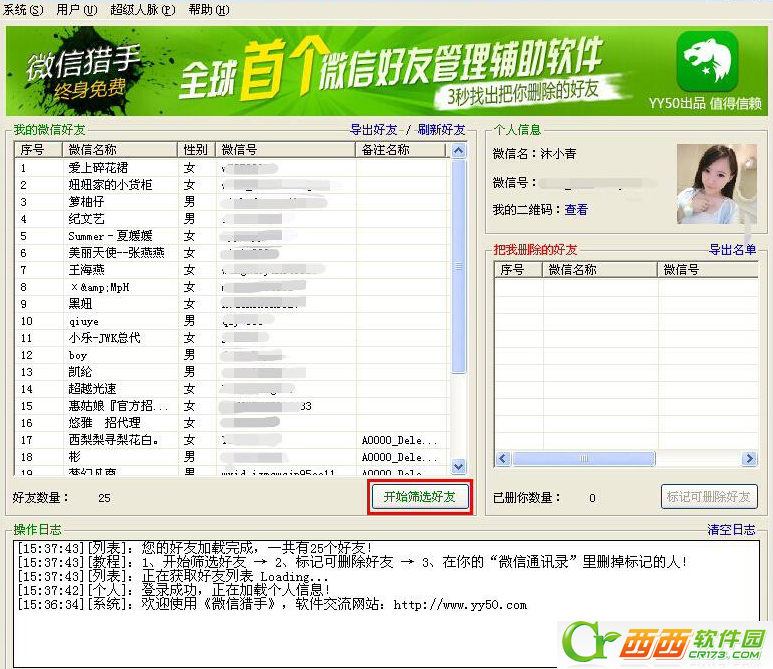
Task: Click the 导出好友 link
Action: point(373,130)
